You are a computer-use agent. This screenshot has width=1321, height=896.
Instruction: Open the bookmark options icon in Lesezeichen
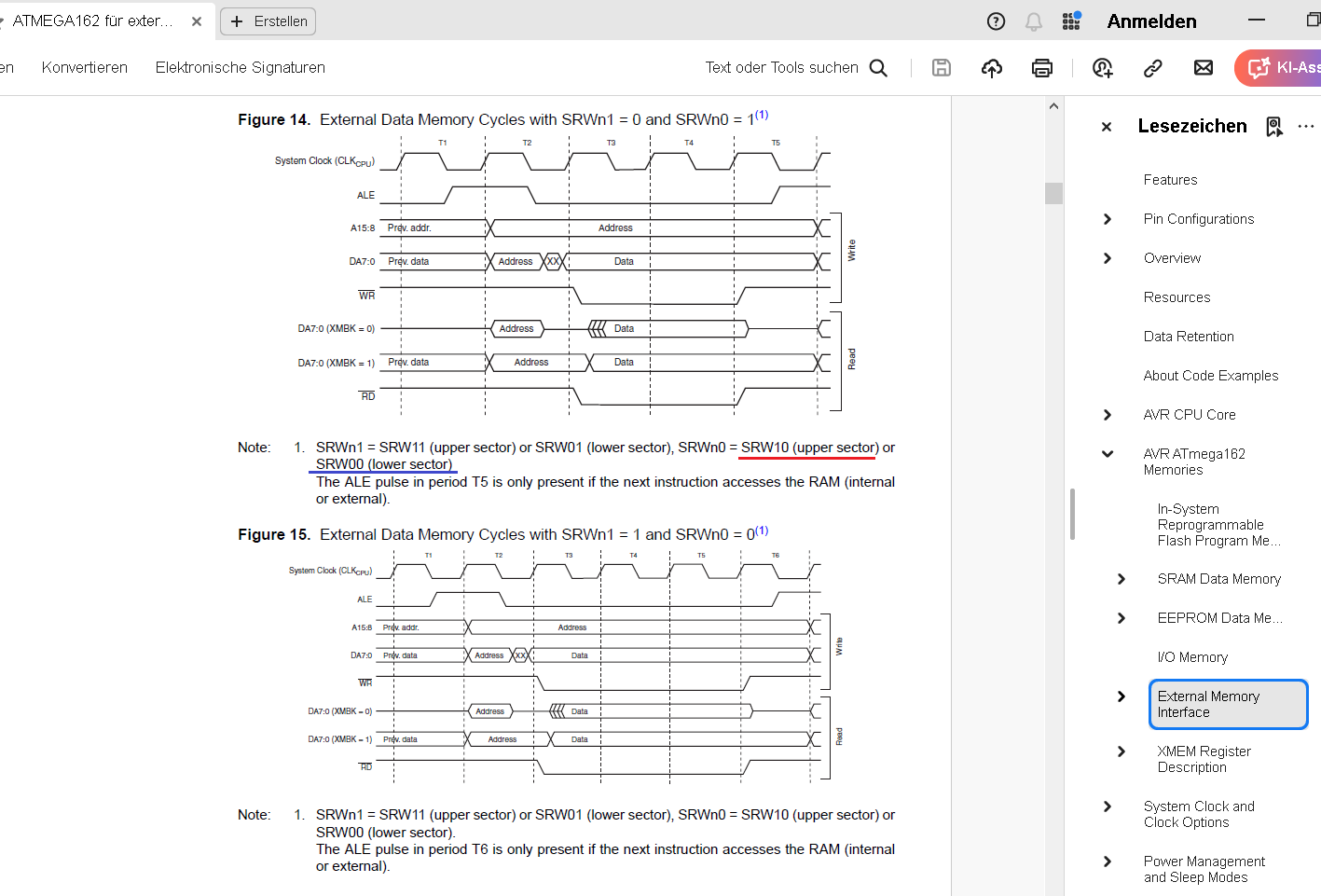1274,127
